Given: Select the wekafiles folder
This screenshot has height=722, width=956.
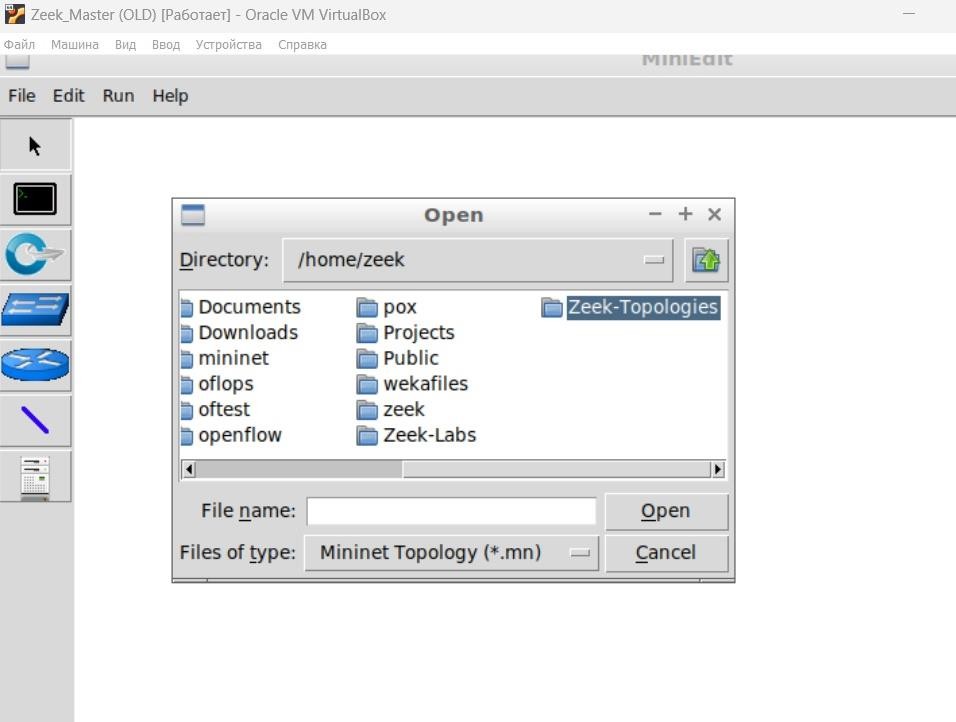Looking at the screenshot, I should click(x=412, y=384).
